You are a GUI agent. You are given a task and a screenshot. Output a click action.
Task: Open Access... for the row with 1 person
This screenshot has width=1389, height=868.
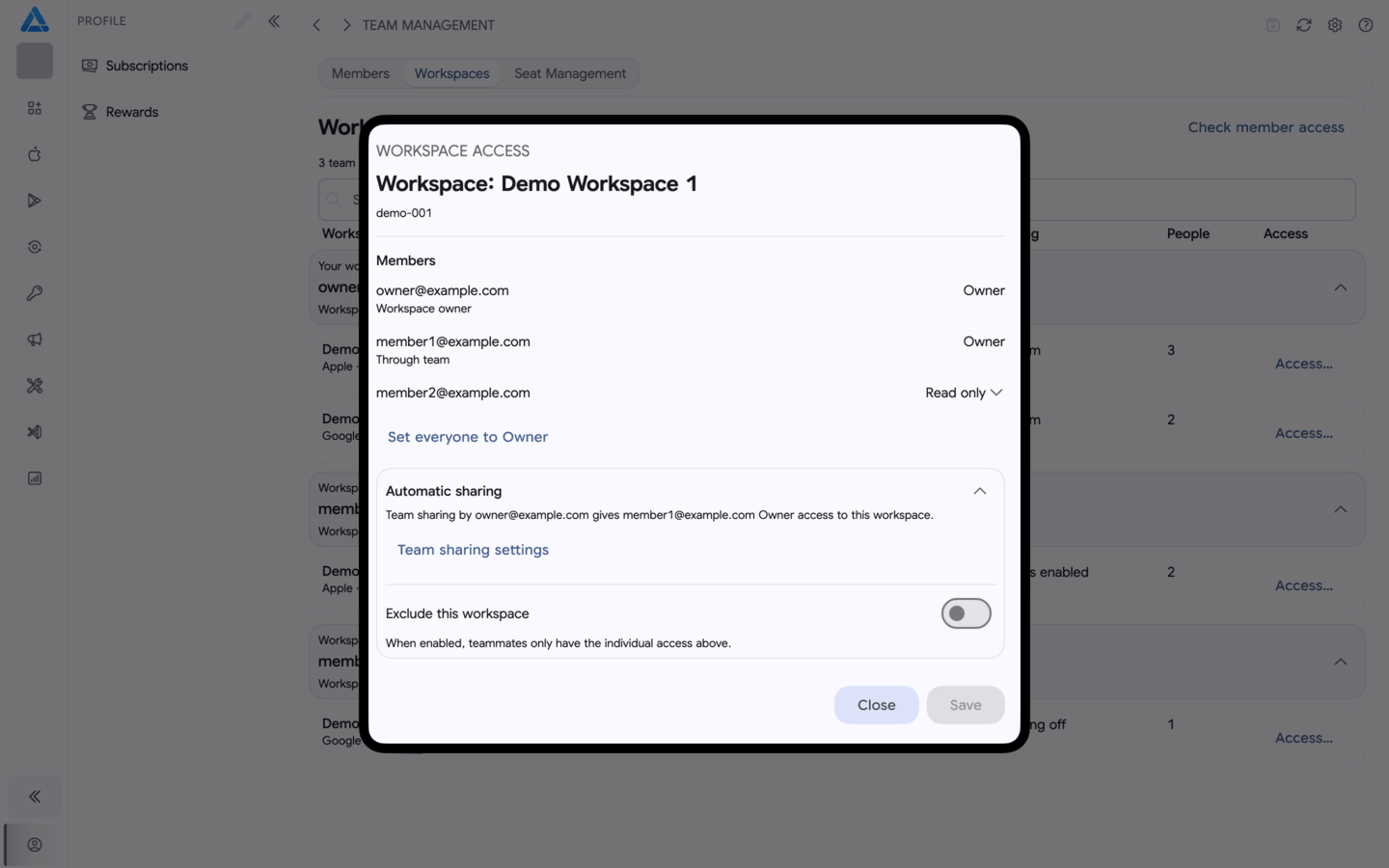pos(1304,738)
